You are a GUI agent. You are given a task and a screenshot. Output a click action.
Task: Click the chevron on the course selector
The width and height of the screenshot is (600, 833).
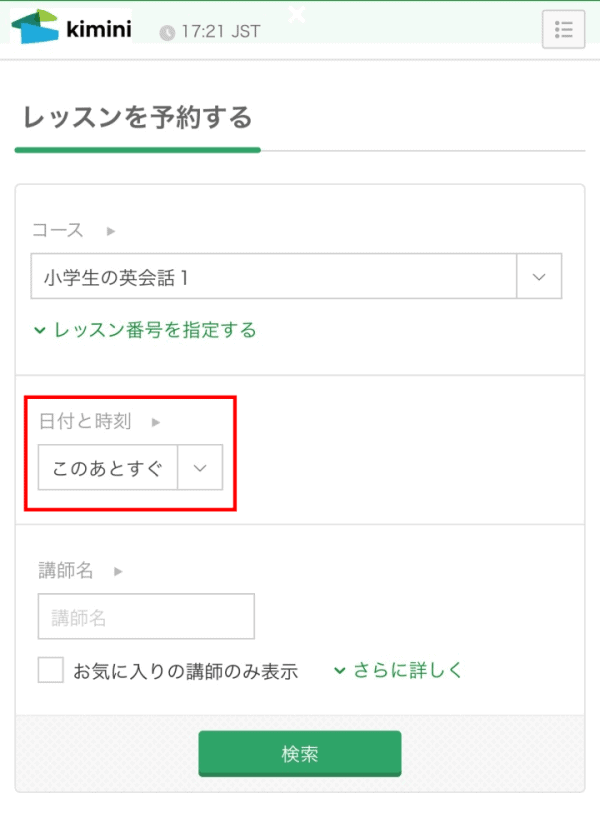pyautogui.click(x=538, y=276)
